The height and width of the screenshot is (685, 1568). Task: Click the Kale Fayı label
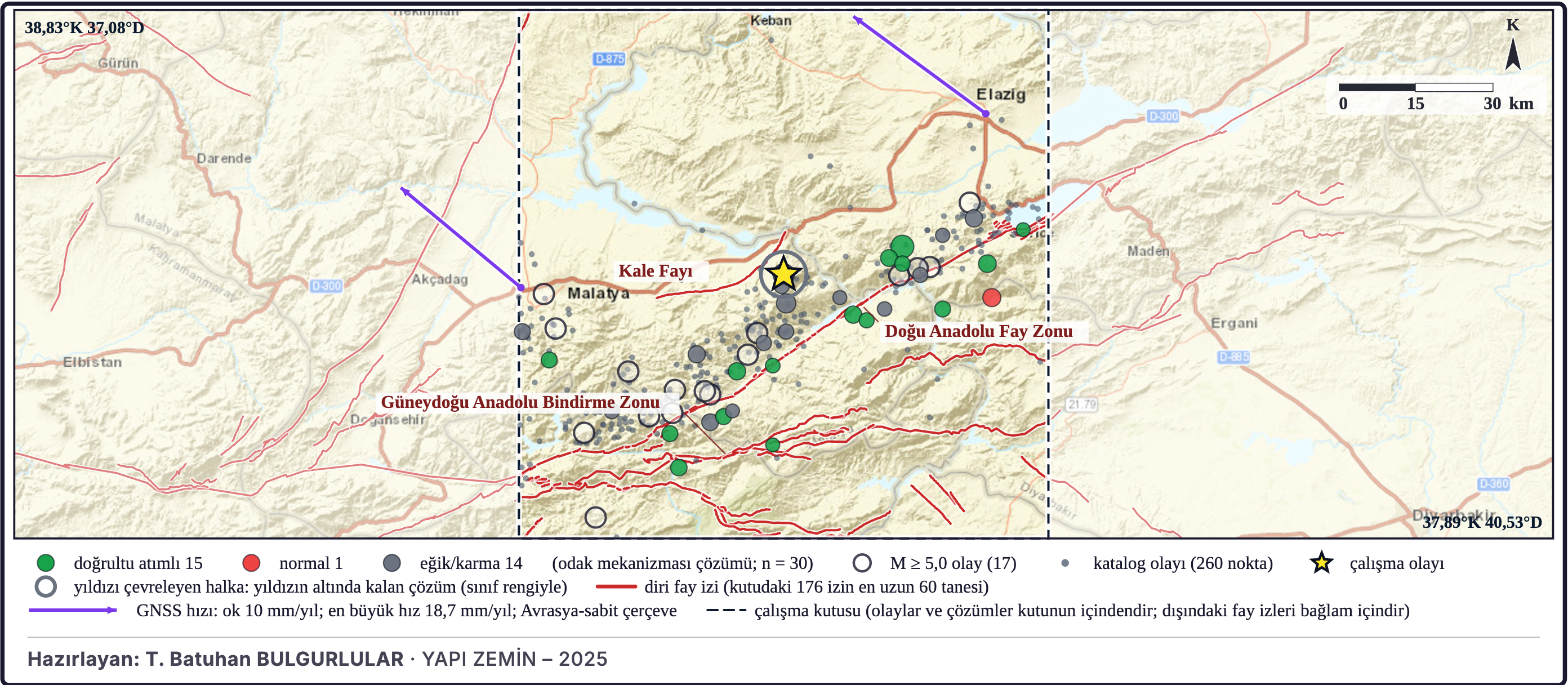(656, 271)
